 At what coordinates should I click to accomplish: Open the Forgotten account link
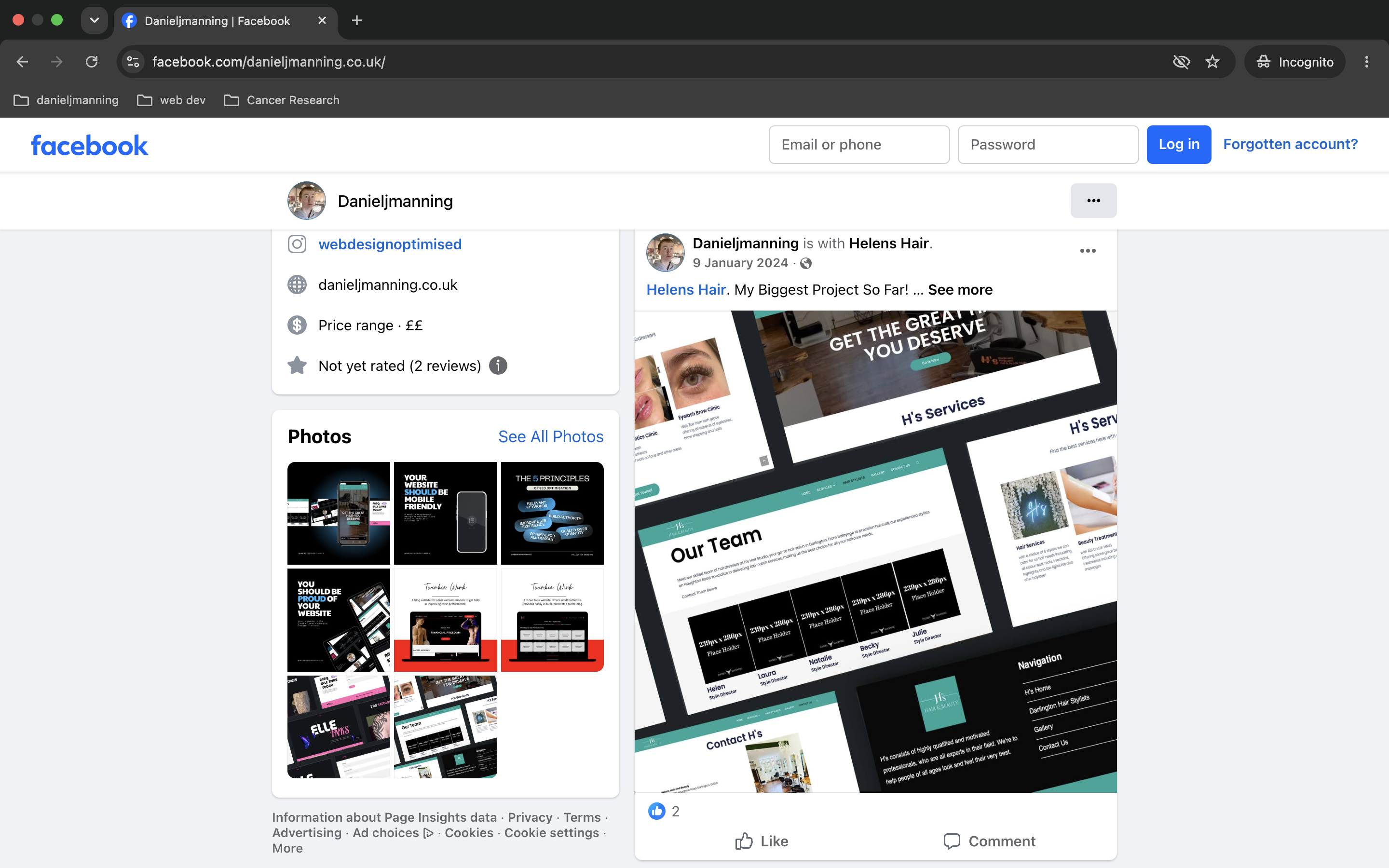[1290, 144]
